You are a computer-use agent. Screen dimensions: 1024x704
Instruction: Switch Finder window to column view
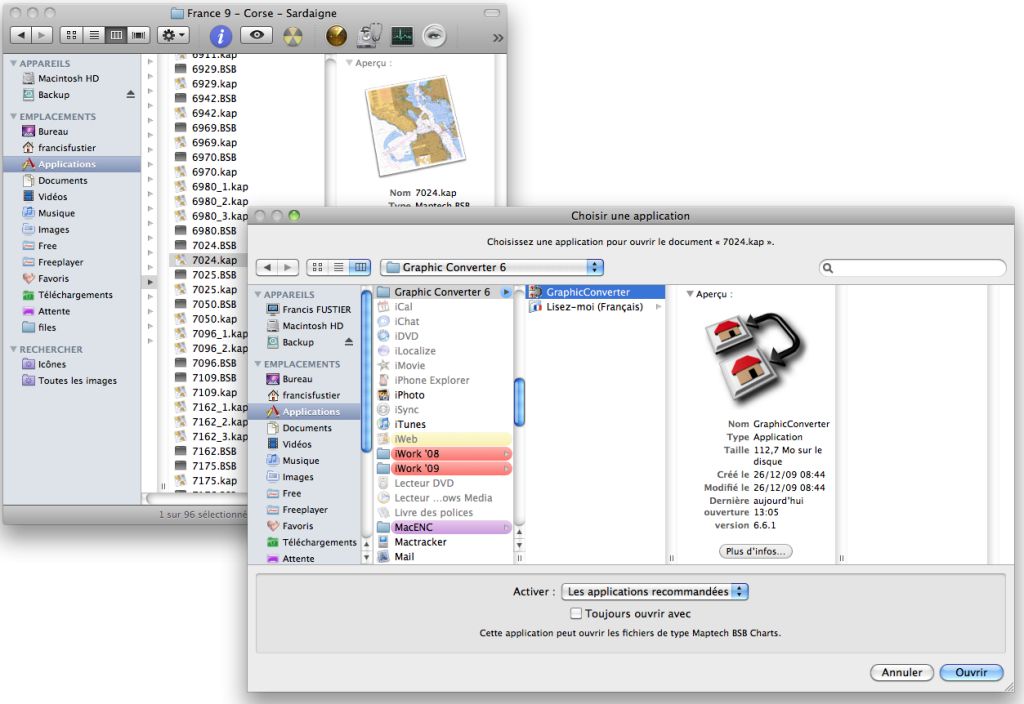(116, 35)
